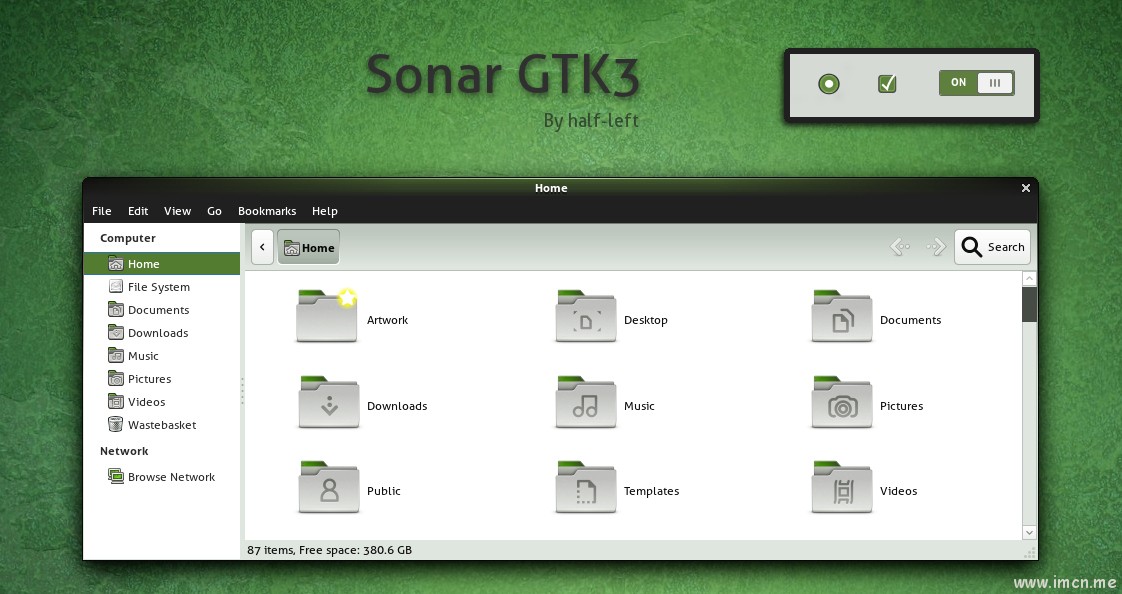Screen dimensions: 1122x594
Task: Select the Templates folder label
Action: coord(651,491)
